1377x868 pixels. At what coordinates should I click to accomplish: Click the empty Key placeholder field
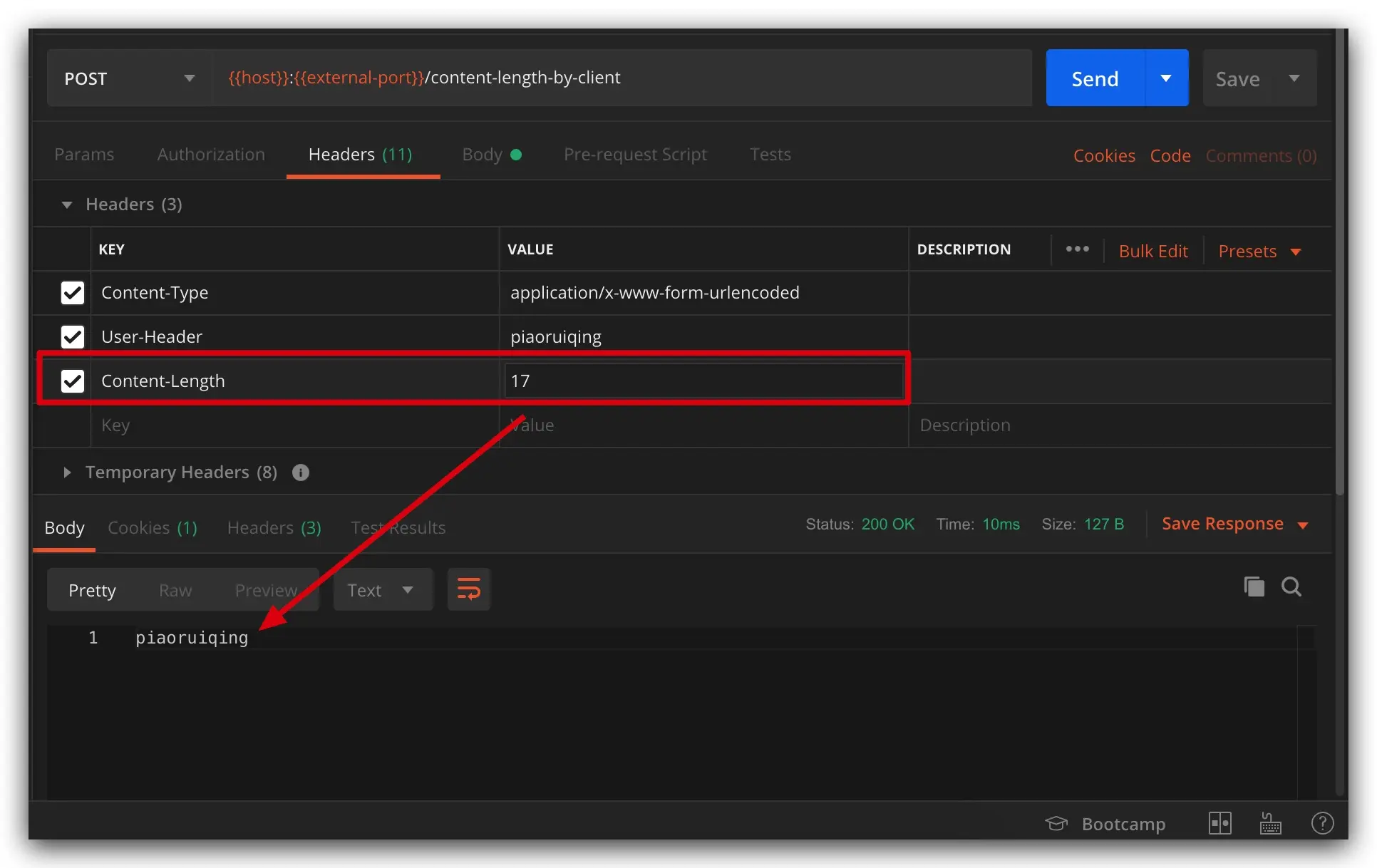(x=295, y=425)
